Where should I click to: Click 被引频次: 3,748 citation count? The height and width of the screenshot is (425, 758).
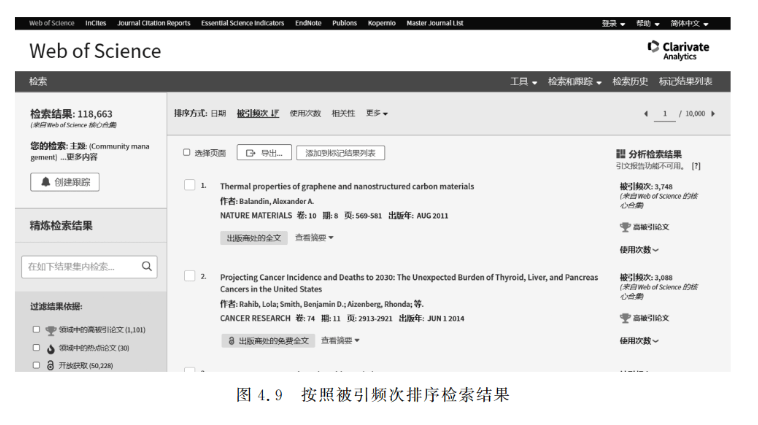(x=646, y=186)
